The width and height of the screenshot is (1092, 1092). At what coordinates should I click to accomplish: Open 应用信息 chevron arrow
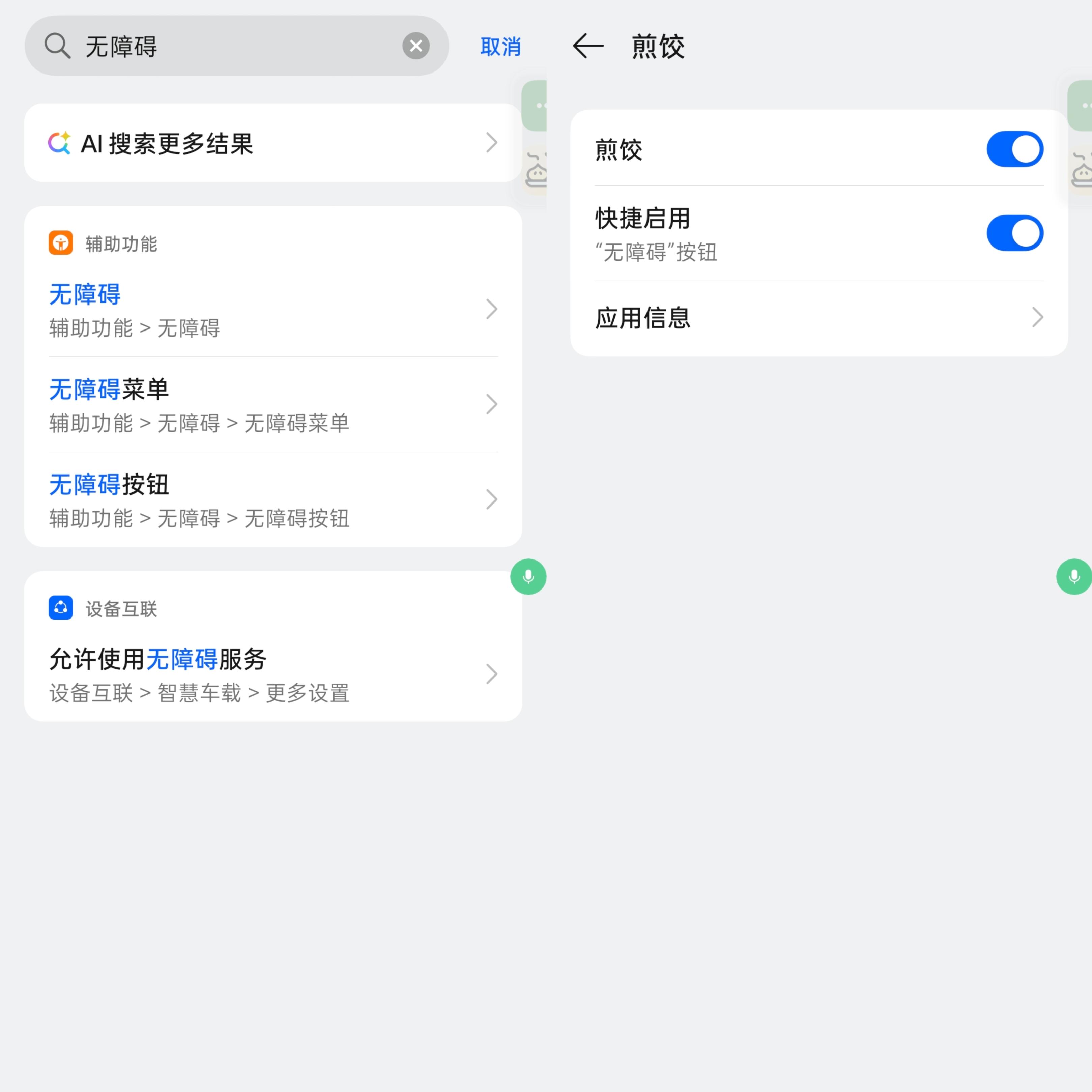click(x=1037, y=317)
